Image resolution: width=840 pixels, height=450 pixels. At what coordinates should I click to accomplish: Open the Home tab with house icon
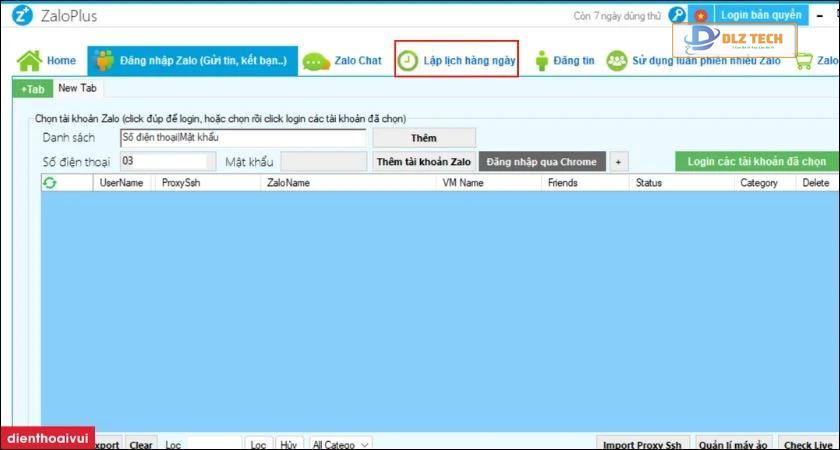(46, 61)
